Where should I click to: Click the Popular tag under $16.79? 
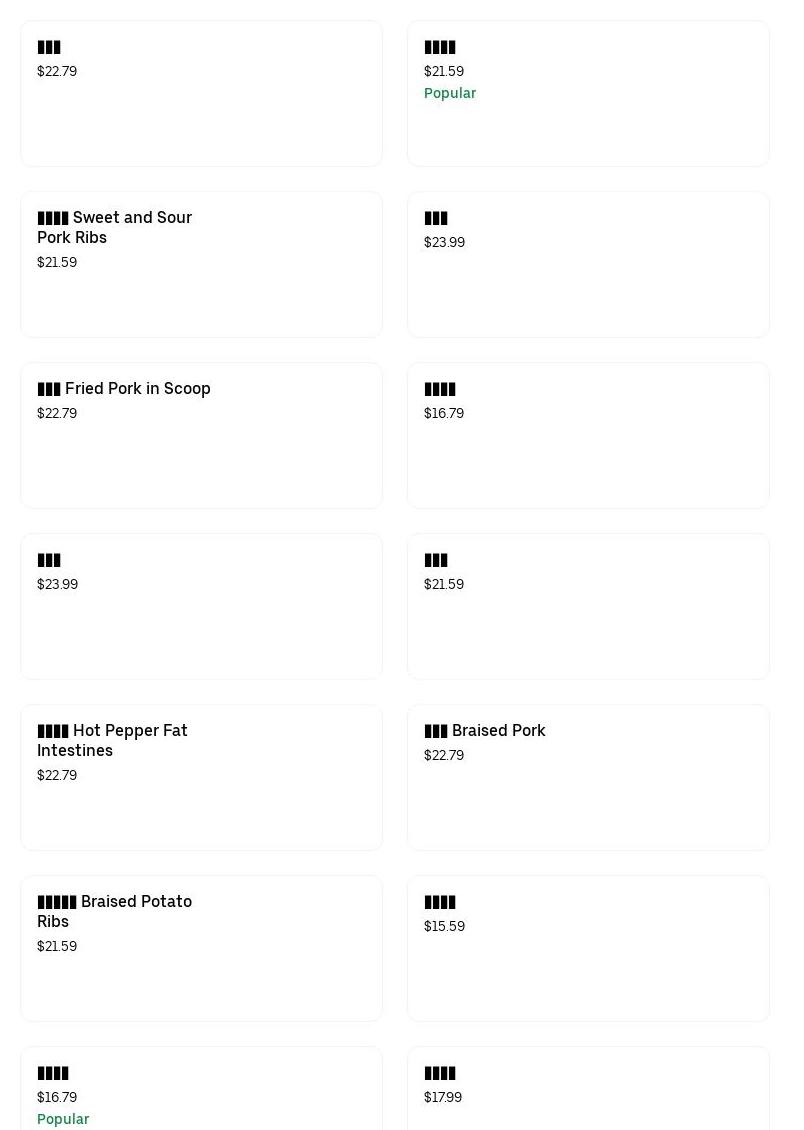(x=63, y=1119)
